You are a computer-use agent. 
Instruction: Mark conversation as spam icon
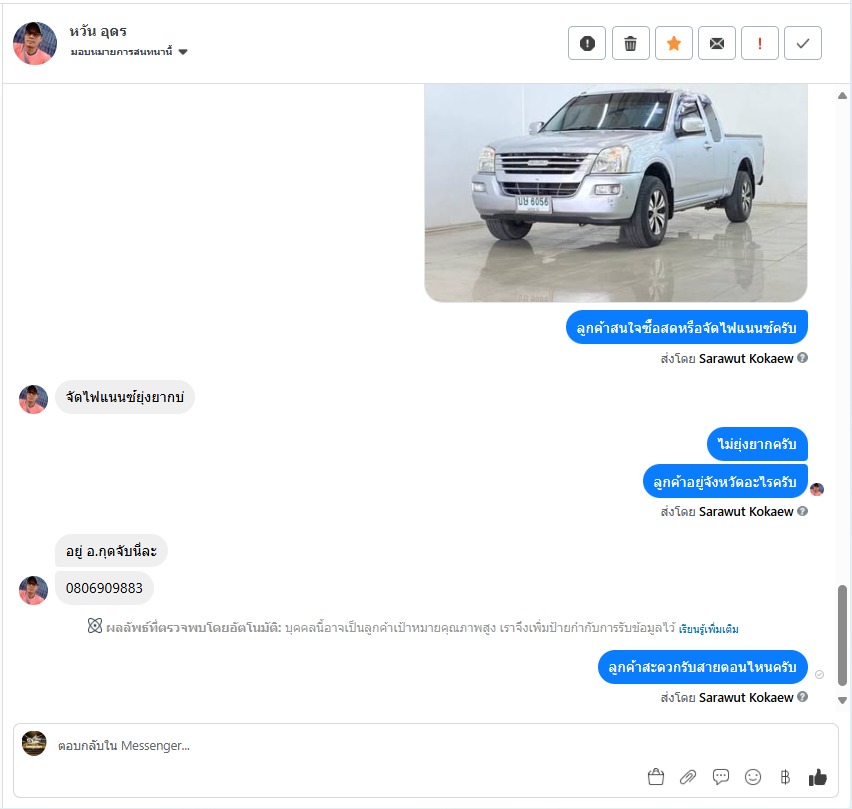[587, 43]
